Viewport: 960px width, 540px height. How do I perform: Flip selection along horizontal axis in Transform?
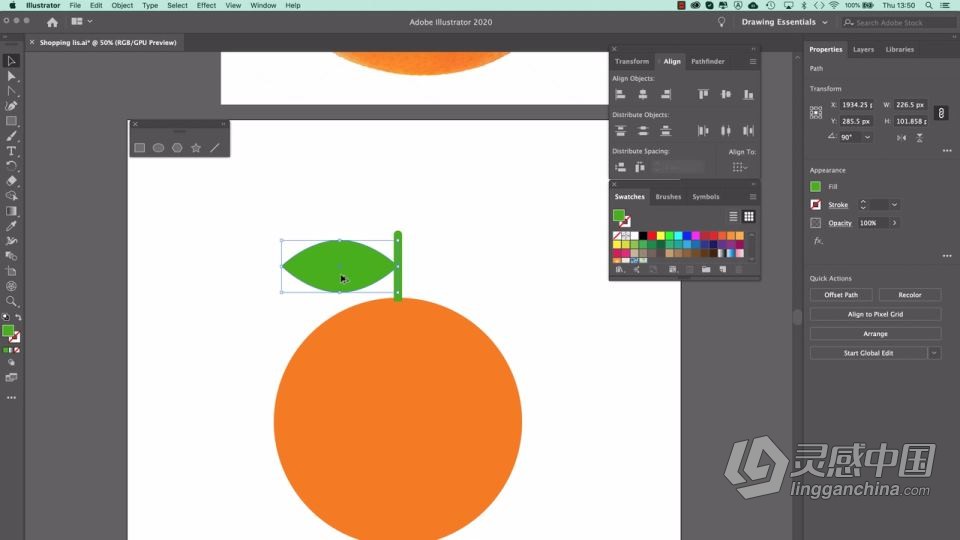point(901,138)
